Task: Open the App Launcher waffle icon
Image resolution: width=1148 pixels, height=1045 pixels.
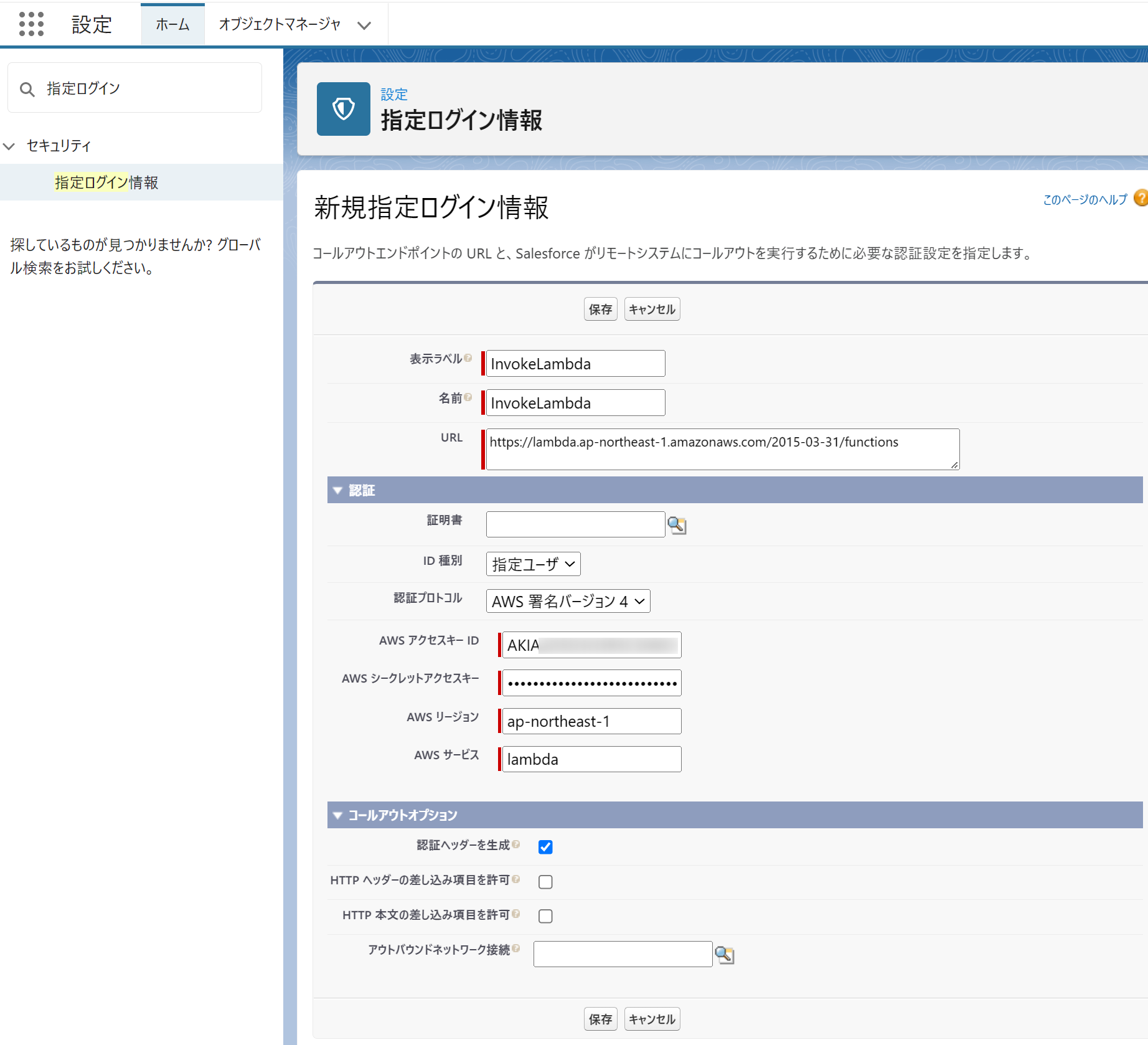Action: pos(31,24)
